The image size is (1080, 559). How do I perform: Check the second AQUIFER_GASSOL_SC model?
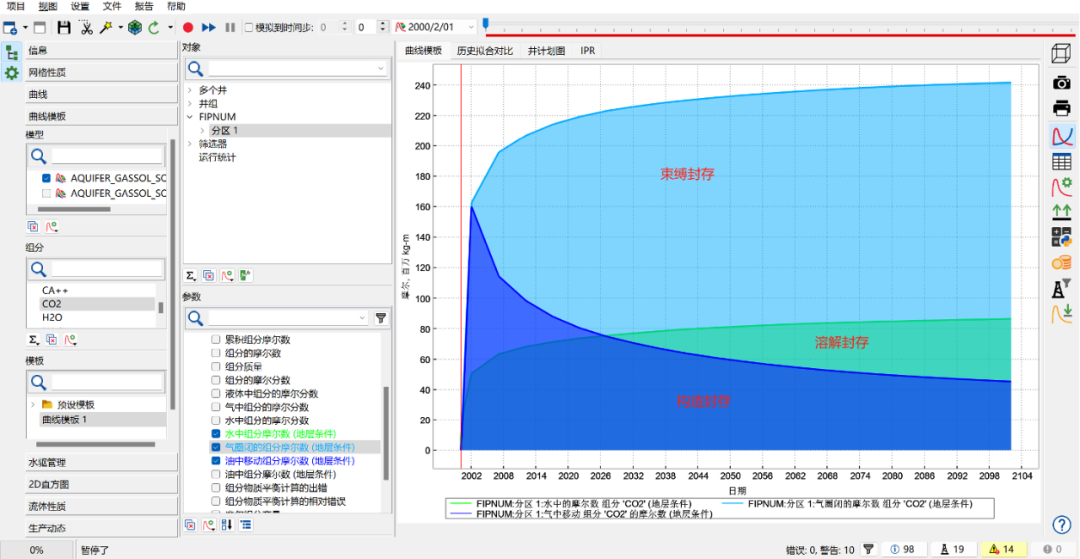46,193
